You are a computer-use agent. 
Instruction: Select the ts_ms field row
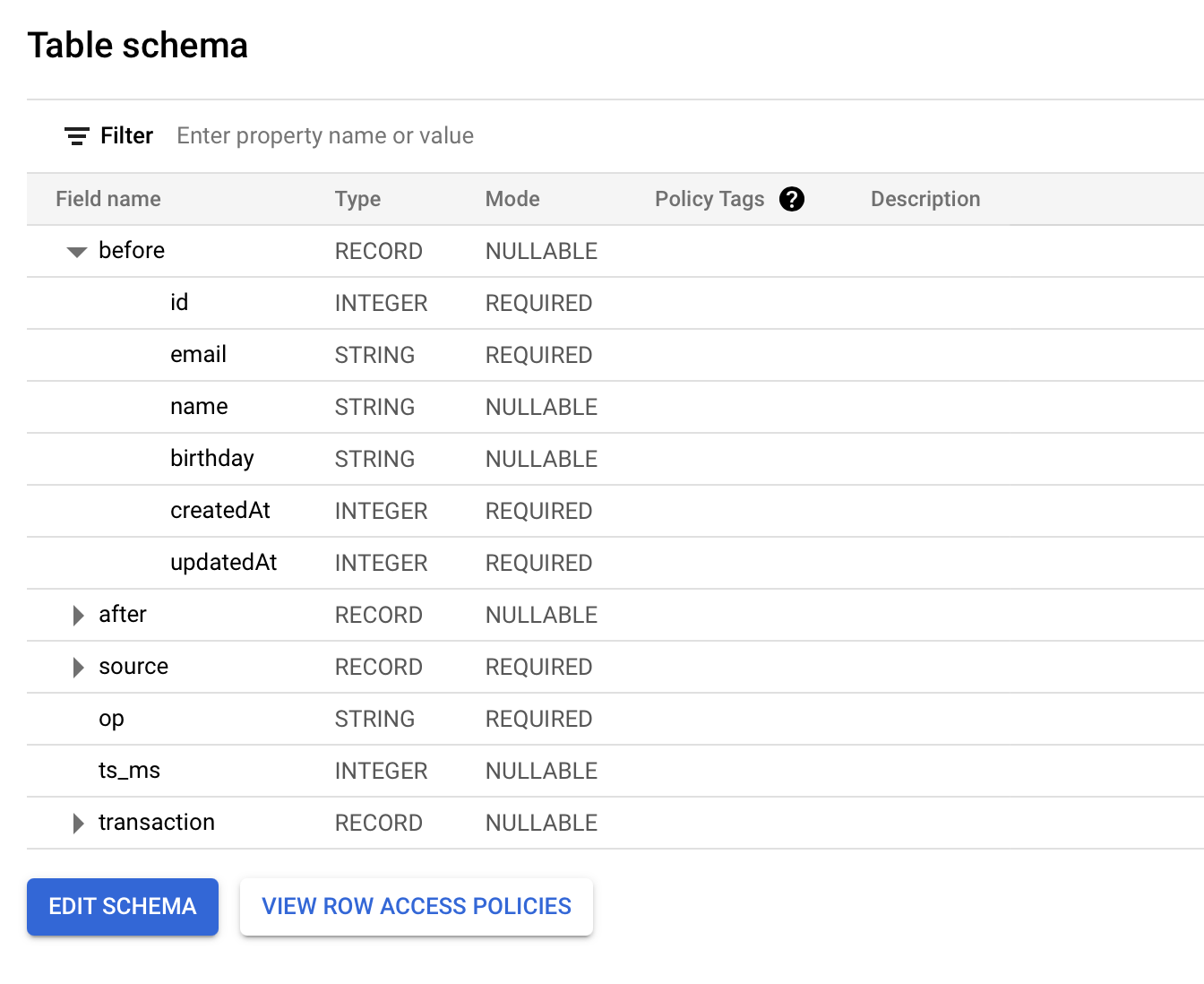tap(130, 771)
